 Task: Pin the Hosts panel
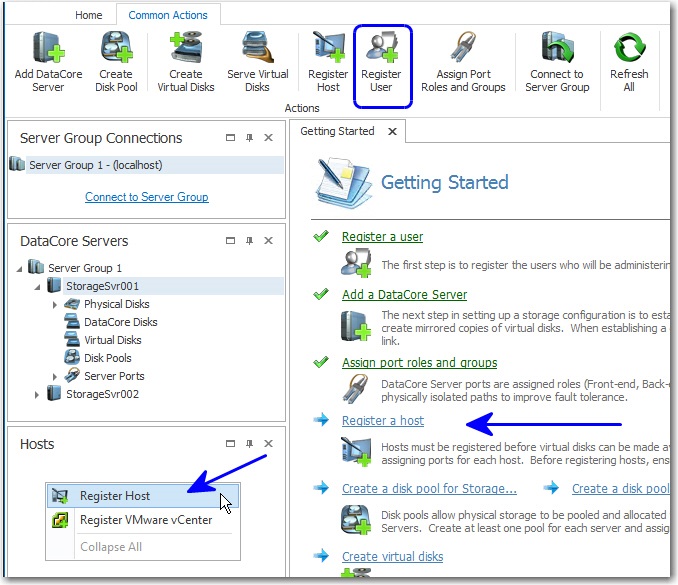249,443
